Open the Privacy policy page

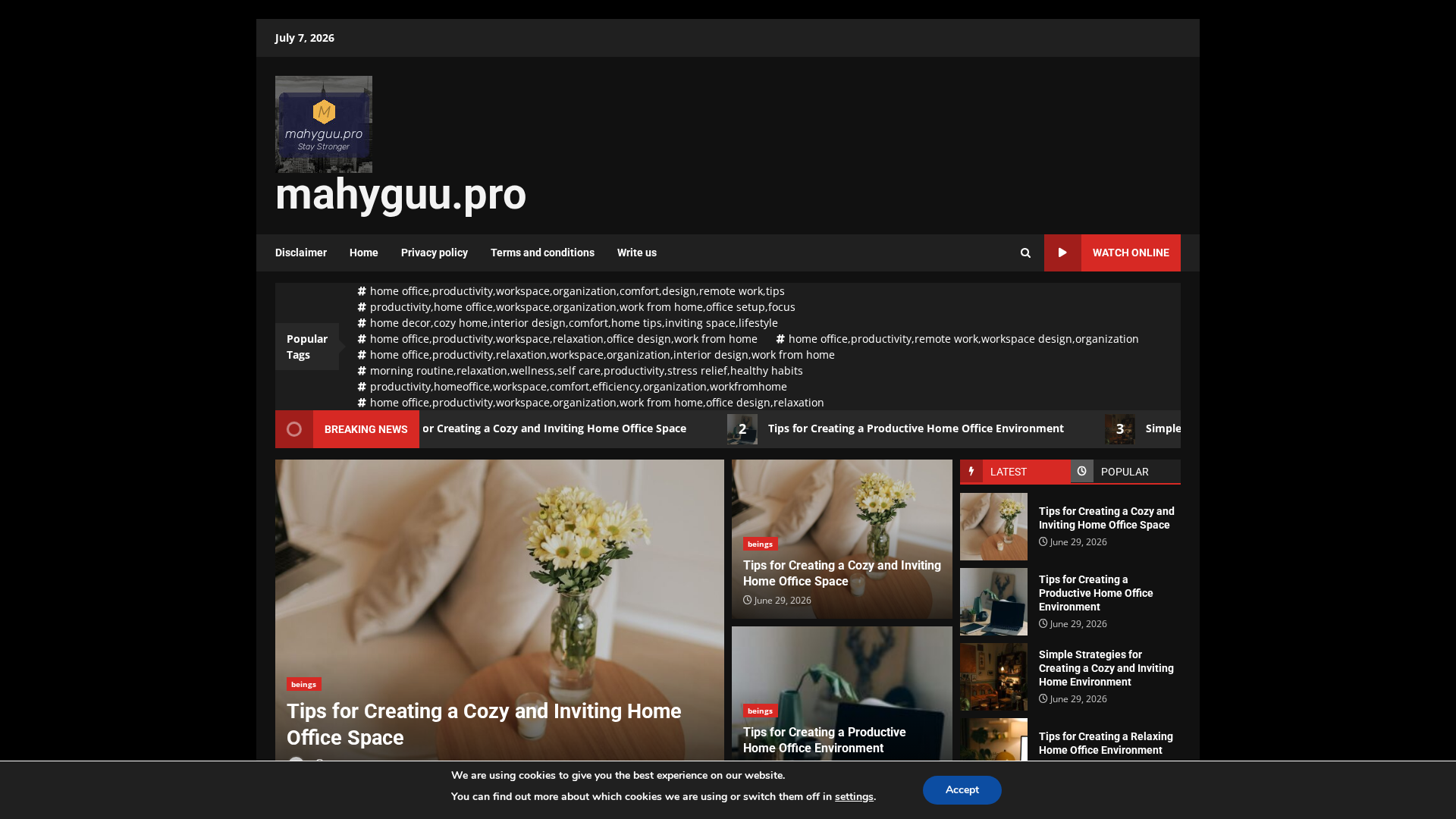435,253
